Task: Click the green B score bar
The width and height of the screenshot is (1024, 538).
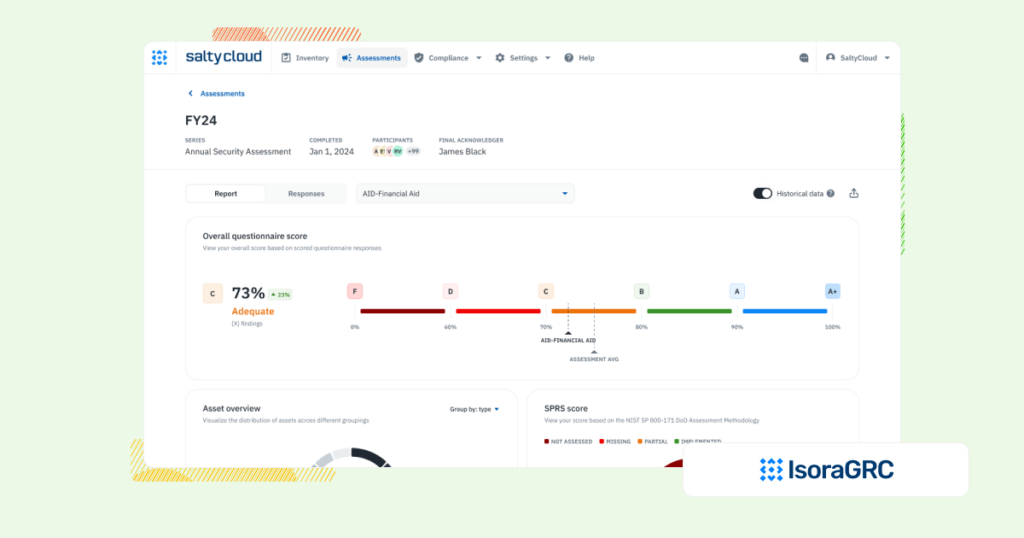Action: [x=689, y=311]
